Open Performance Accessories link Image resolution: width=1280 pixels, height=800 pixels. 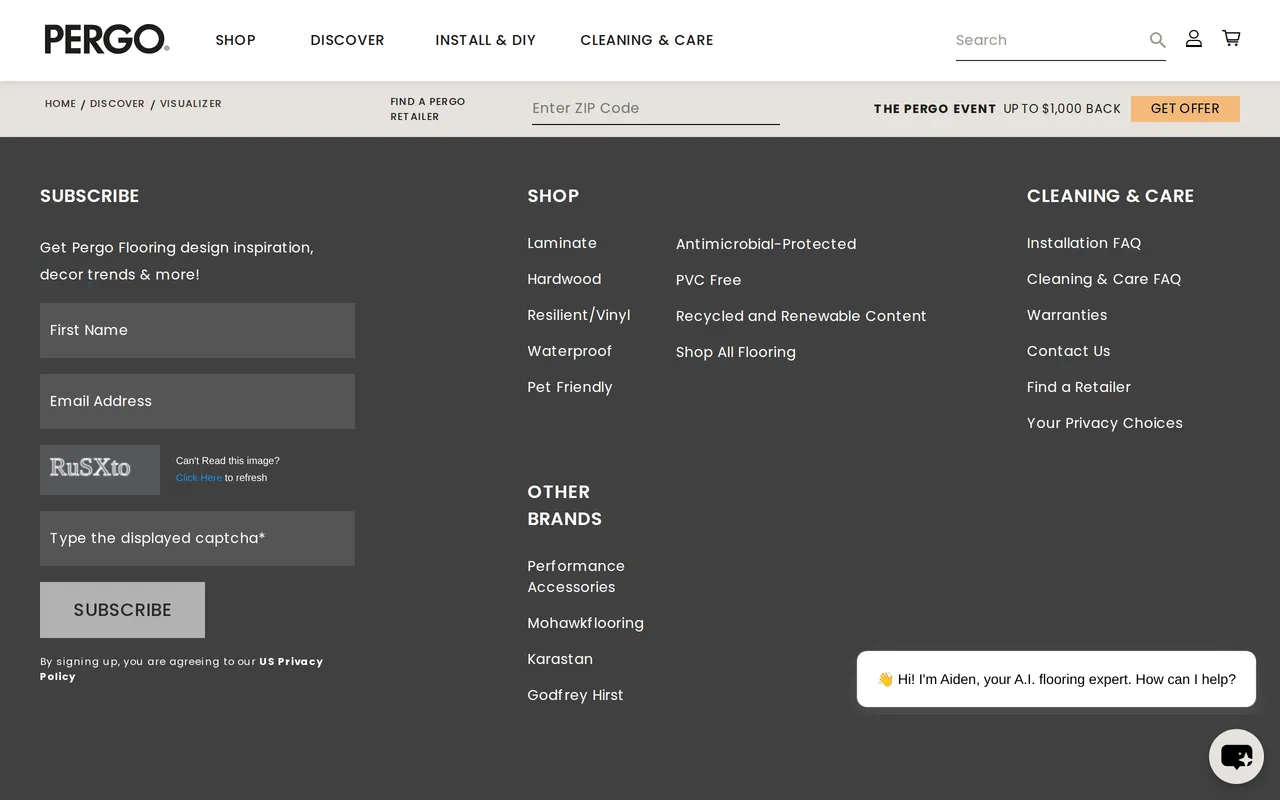tap(576, 576)
